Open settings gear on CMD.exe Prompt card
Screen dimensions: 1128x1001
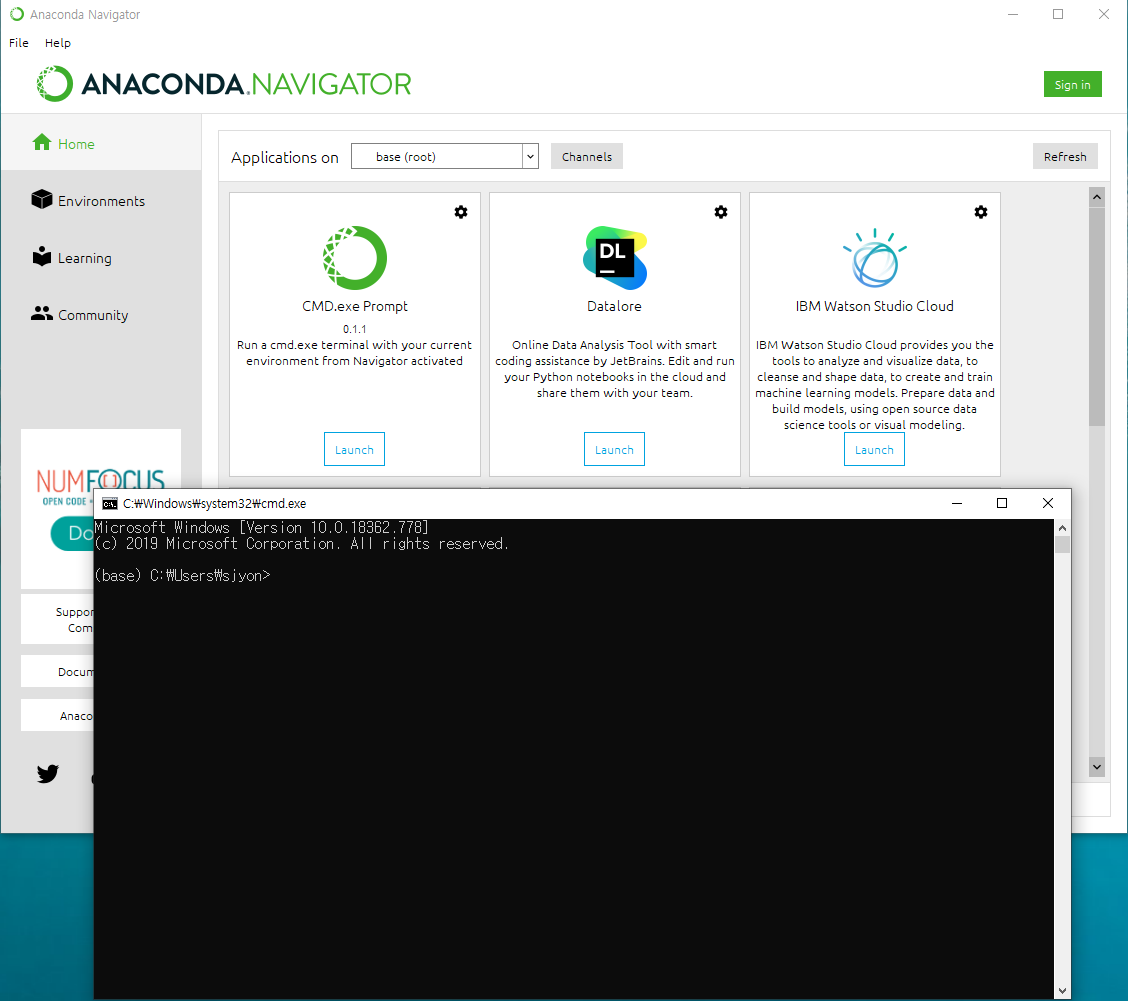coord(461,212)
